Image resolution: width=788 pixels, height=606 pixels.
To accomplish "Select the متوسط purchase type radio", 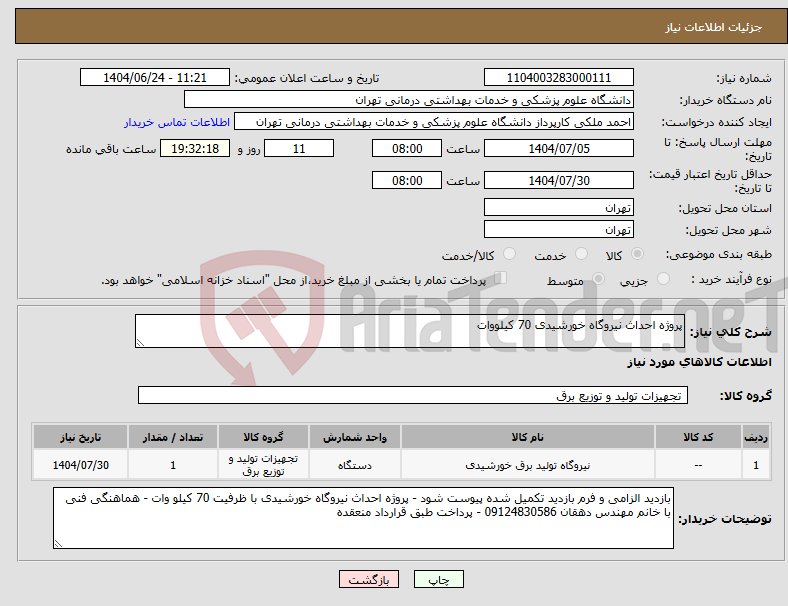I will coord(598,279).
